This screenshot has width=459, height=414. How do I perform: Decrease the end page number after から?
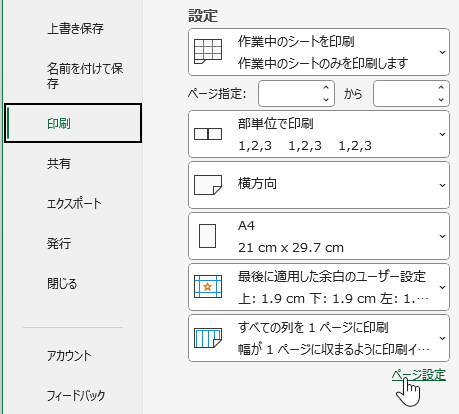point(441,100)
